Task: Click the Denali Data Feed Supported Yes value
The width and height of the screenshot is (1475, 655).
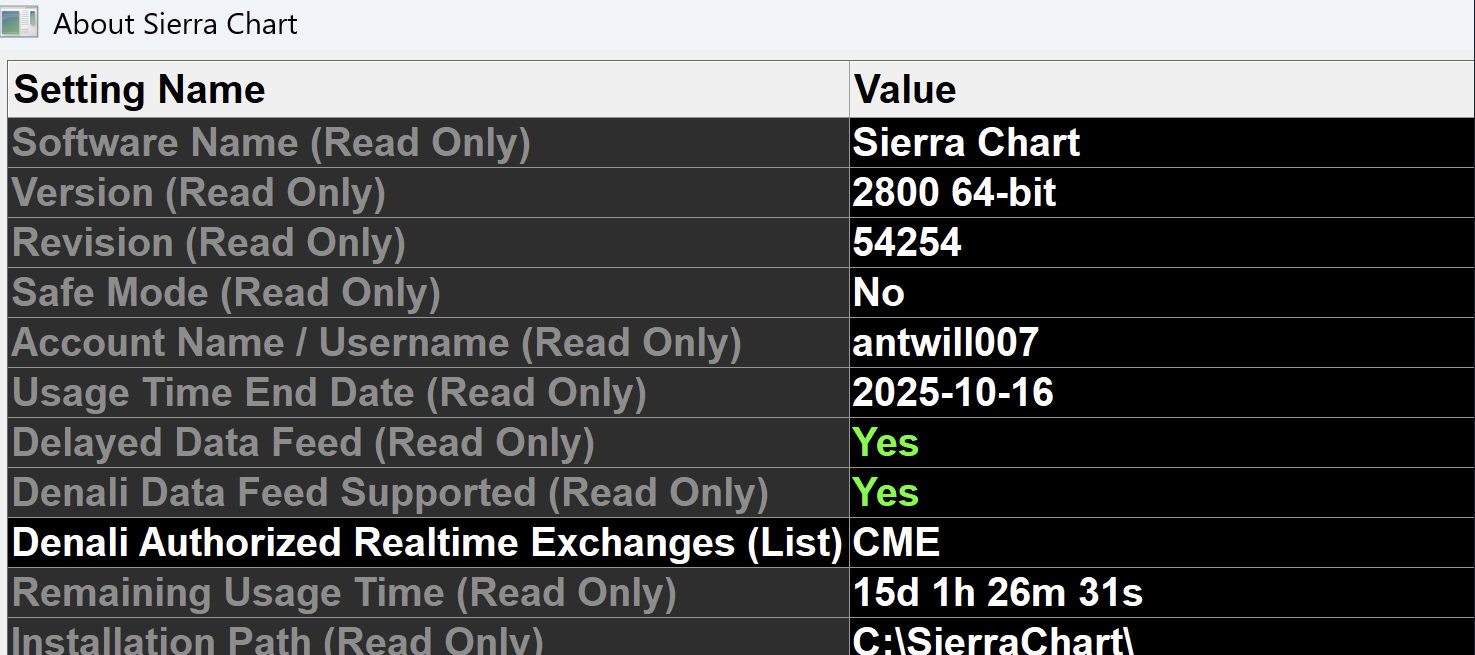Action: [885, 493]
